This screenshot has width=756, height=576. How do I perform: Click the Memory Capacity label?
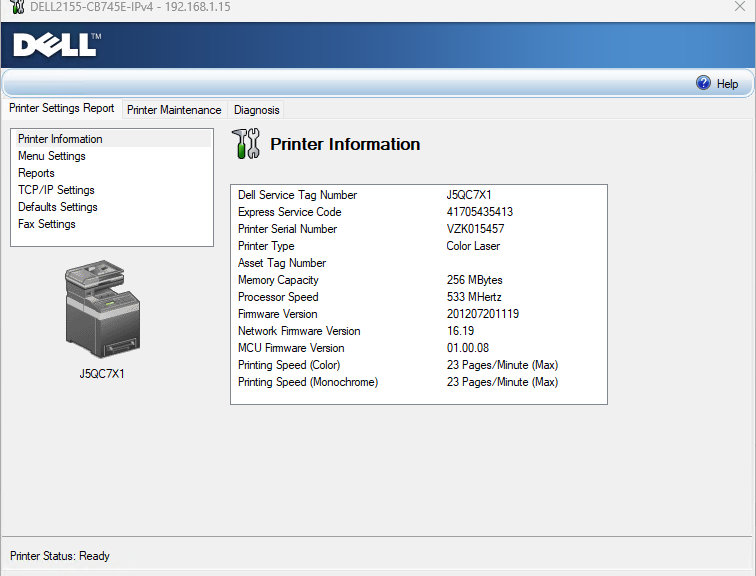(x=278, y=280)
